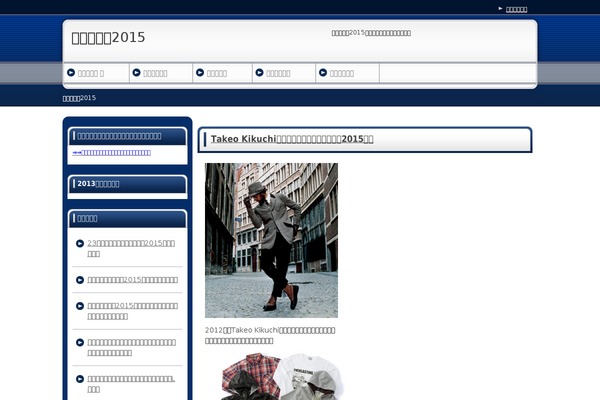Follow the sidebar link starting with double arrows

111,153
